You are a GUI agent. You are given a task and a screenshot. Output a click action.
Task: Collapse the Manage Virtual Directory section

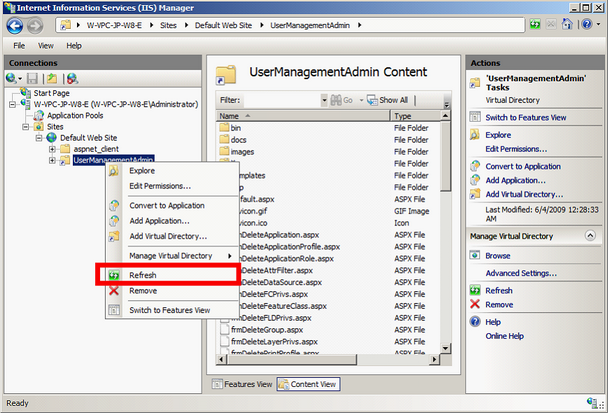[590, 236]
